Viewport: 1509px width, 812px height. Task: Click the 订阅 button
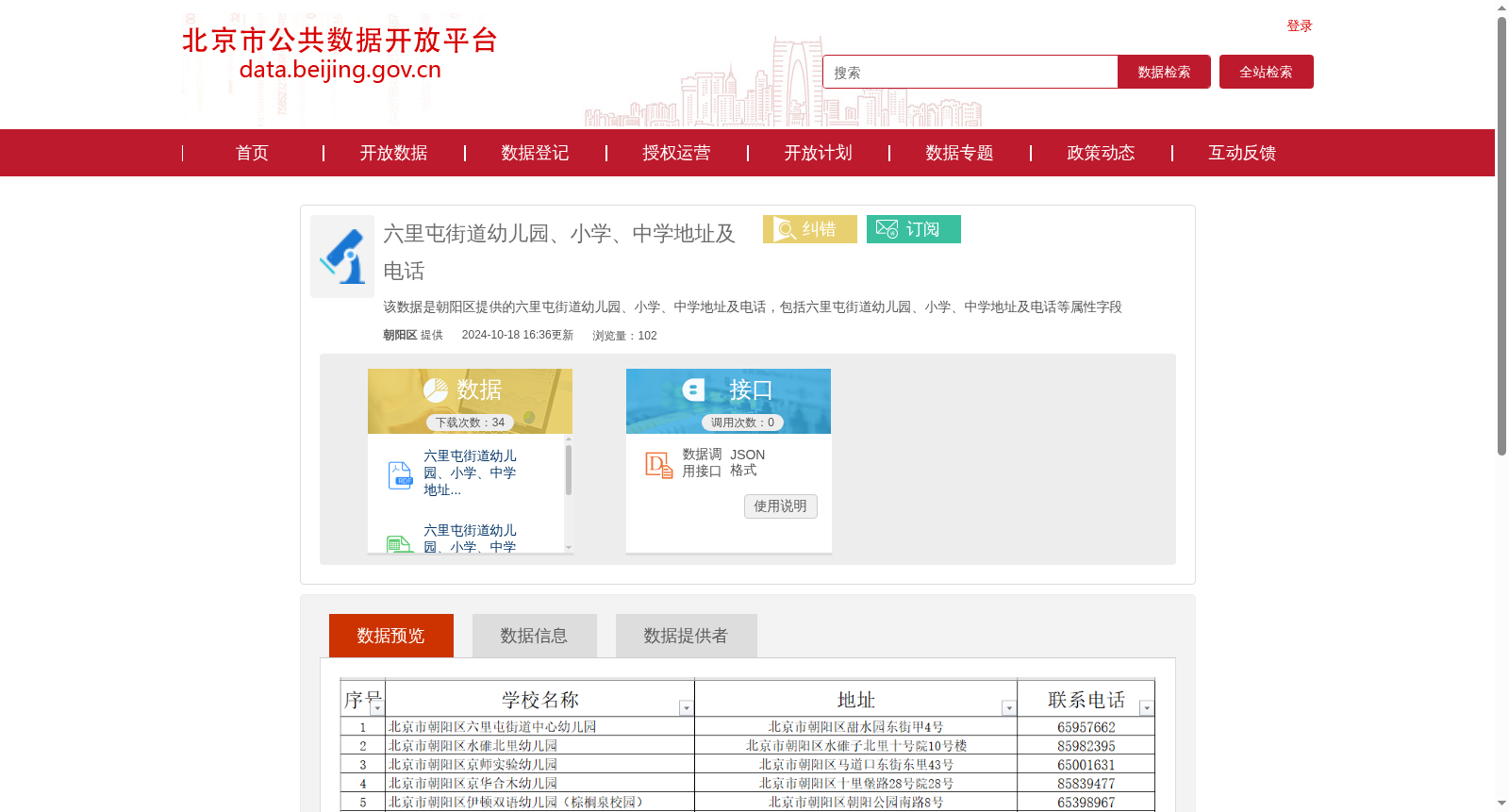pos(914,229)
